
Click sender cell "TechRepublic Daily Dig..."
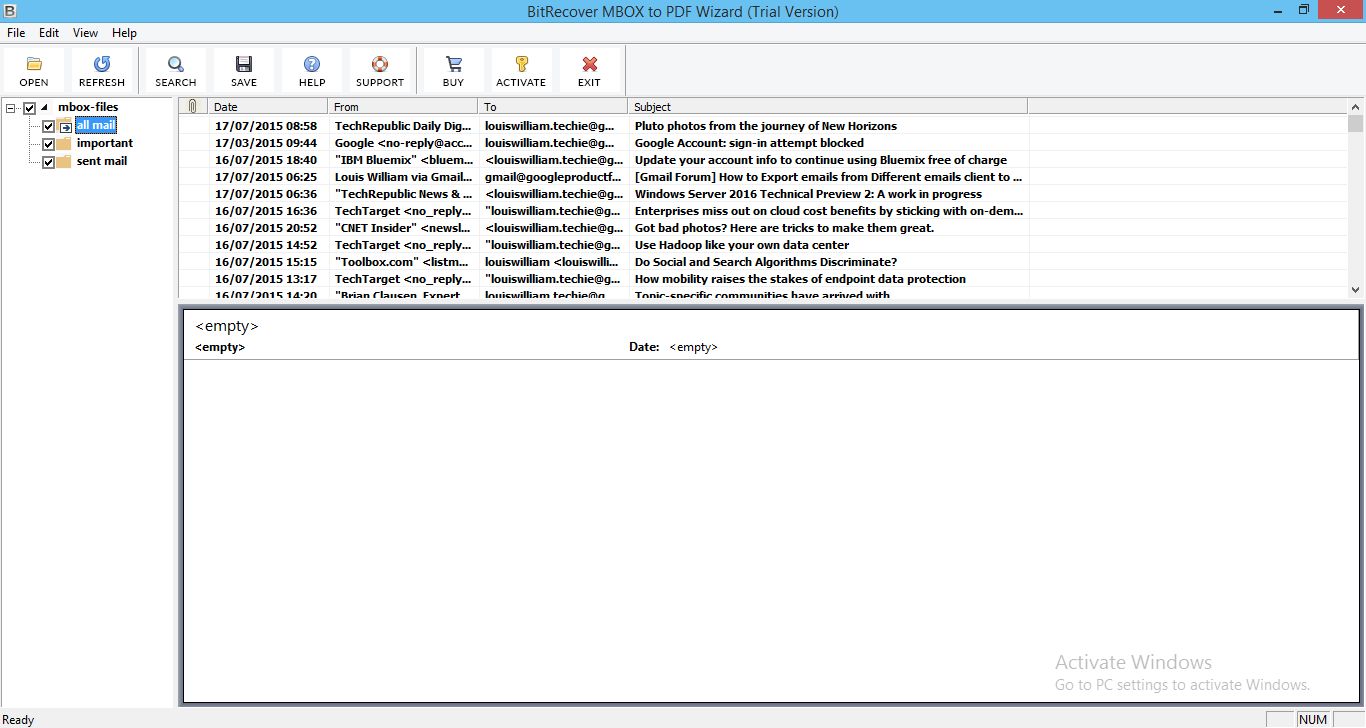(403, 126)
